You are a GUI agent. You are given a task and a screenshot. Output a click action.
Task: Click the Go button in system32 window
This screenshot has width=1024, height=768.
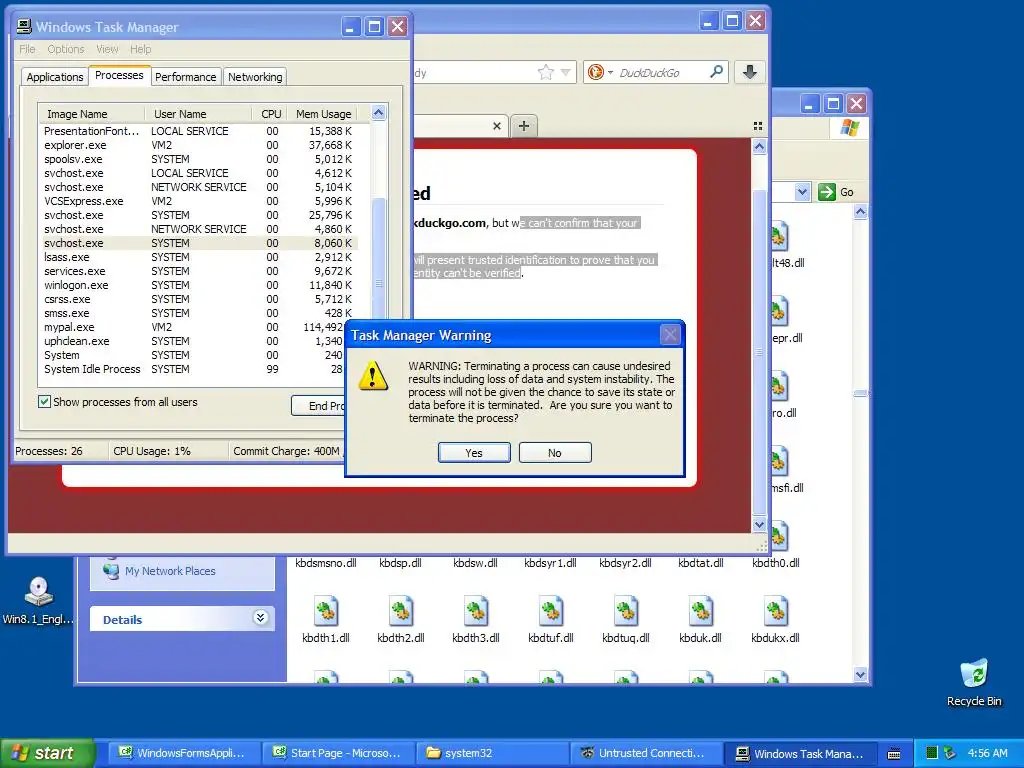[x=837, y=192]
